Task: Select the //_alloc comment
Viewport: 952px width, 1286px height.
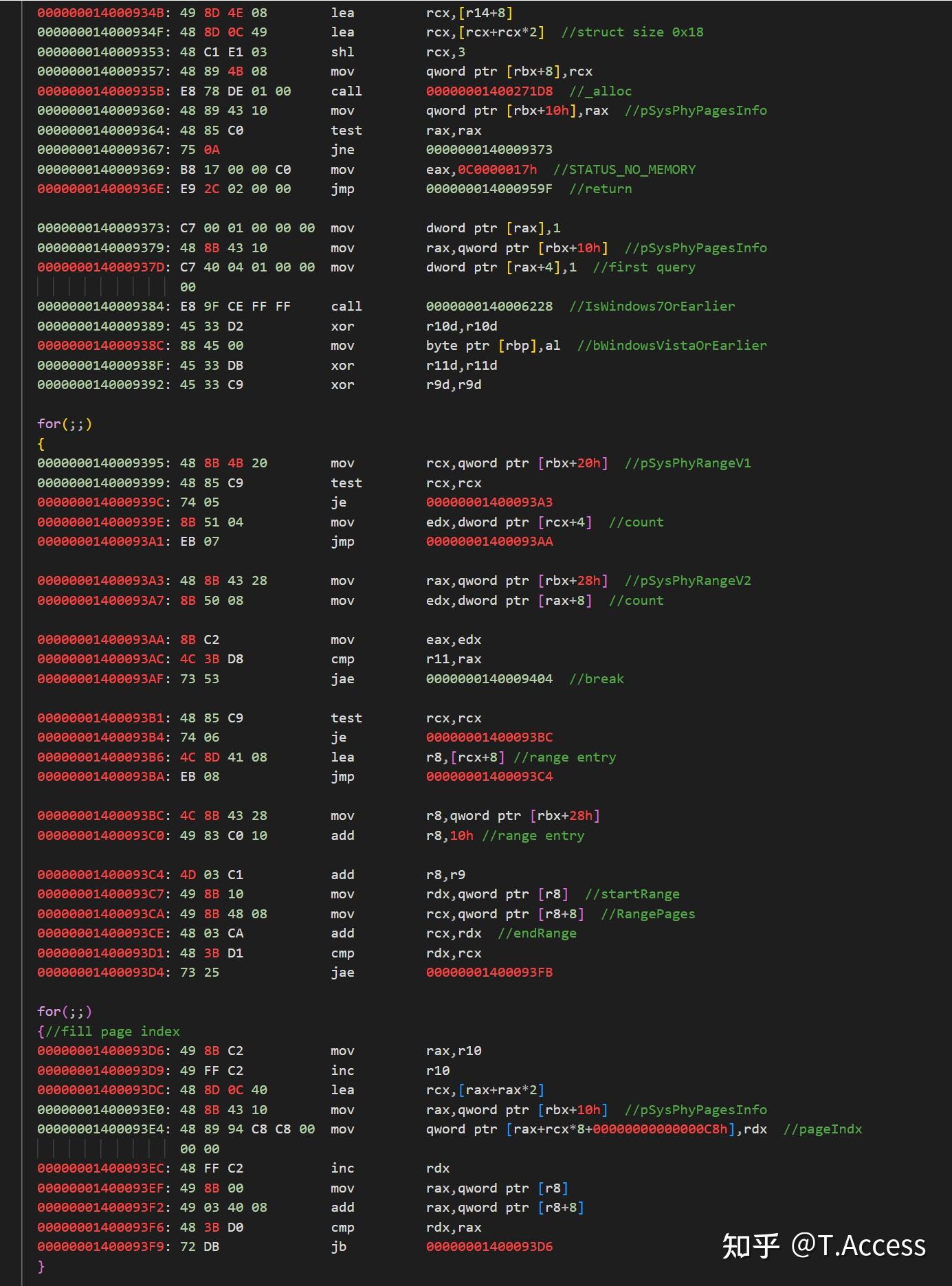Action: 600,91
